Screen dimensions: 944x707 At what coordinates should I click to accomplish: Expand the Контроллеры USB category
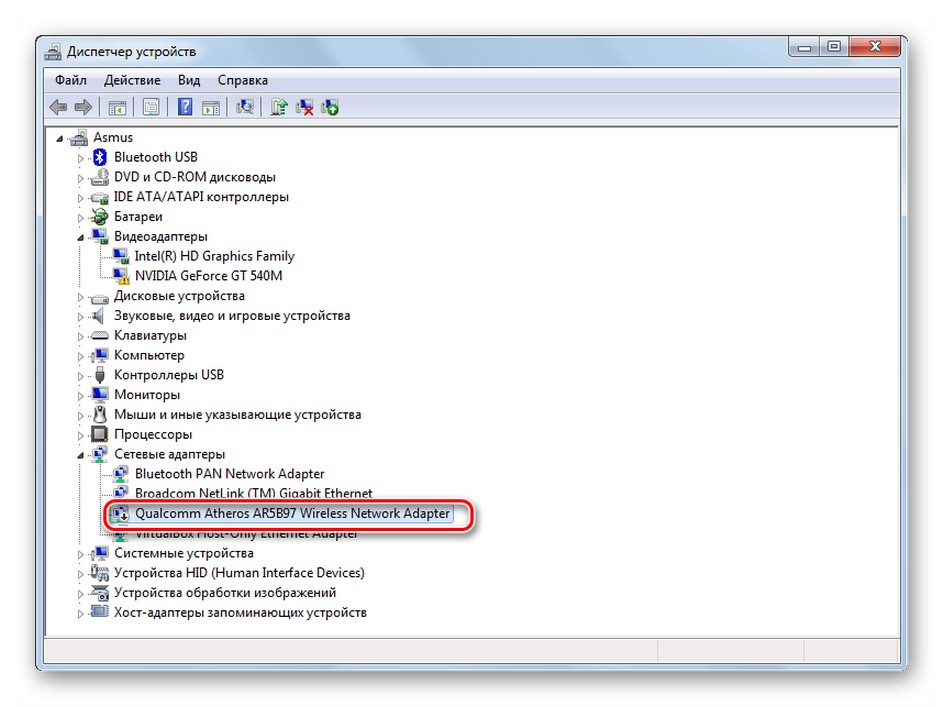pos(80,376)
